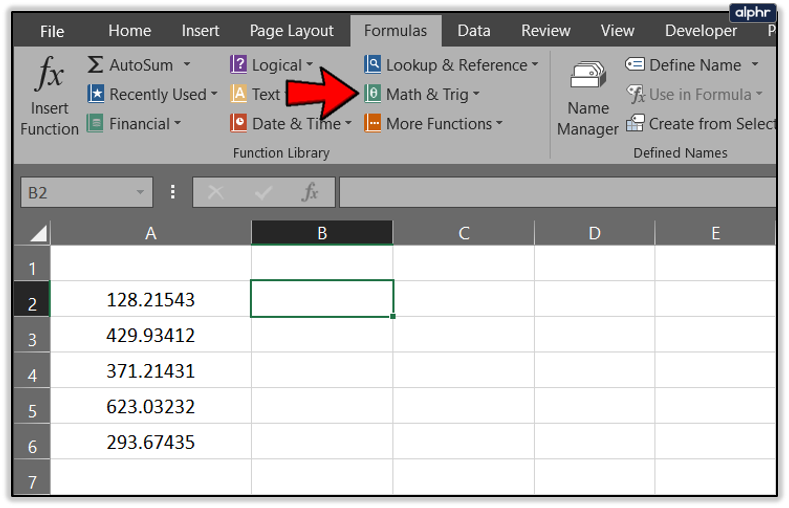Select cell A3 containing 429.93412
Image resolution: width=789 pixels, height=508 pixels.
click(150, 335)
